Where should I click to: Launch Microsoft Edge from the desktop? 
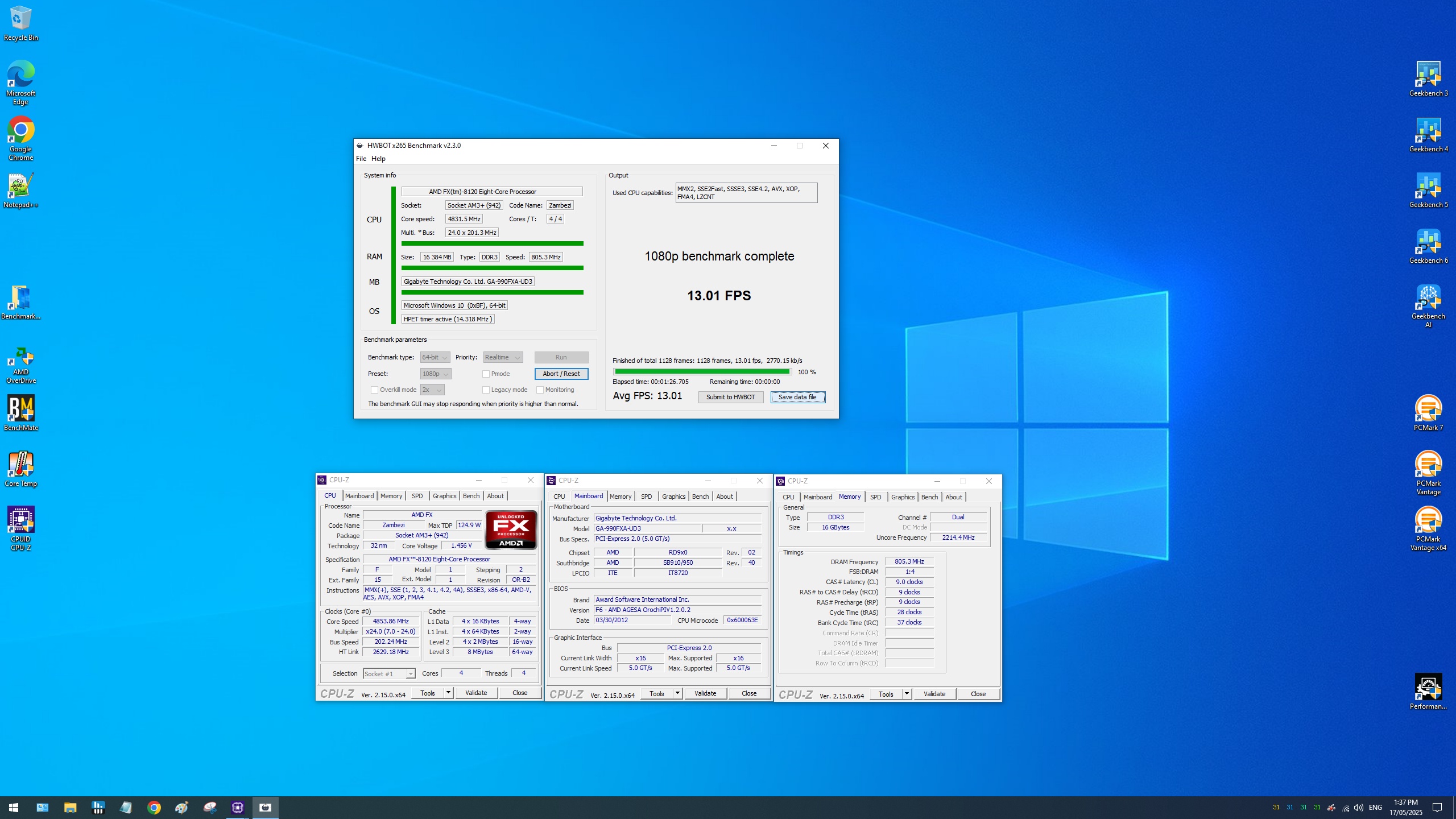(20, 82)
